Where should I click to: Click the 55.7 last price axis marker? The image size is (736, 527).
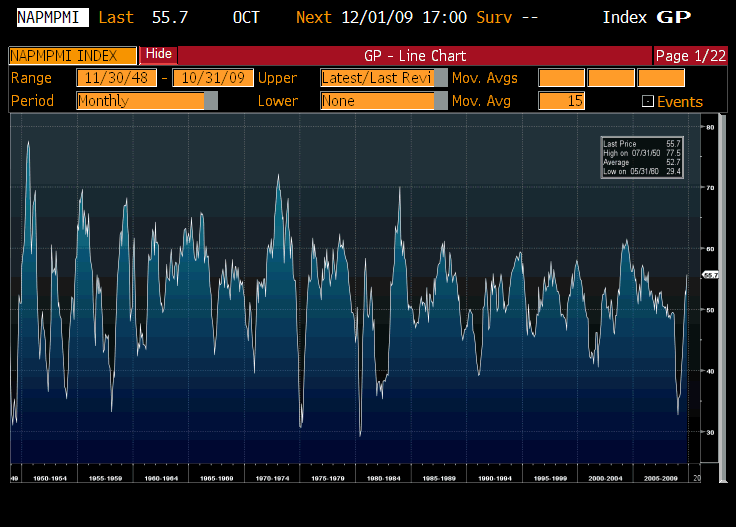[x=711, y=274]
